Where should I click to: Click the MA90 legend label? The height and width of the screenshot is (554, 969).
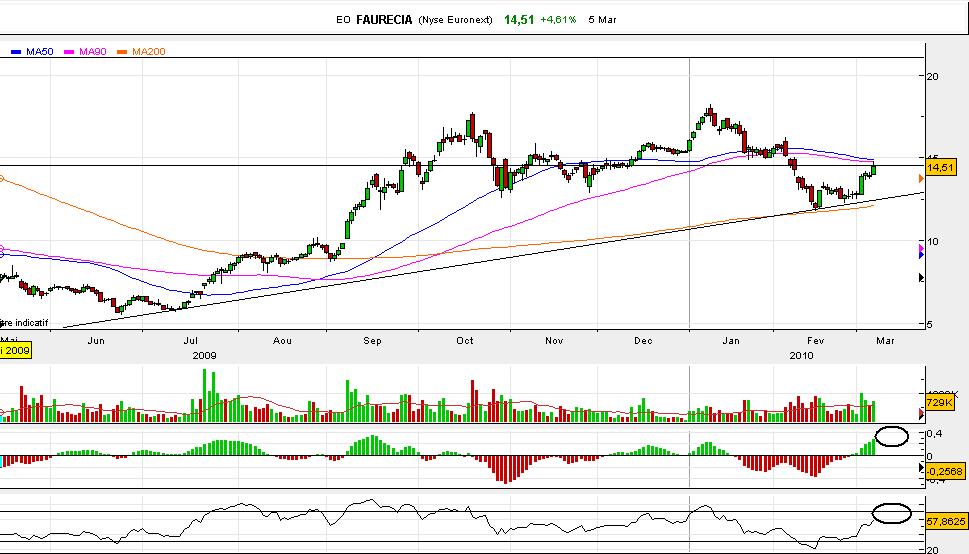tap(93, 52)
